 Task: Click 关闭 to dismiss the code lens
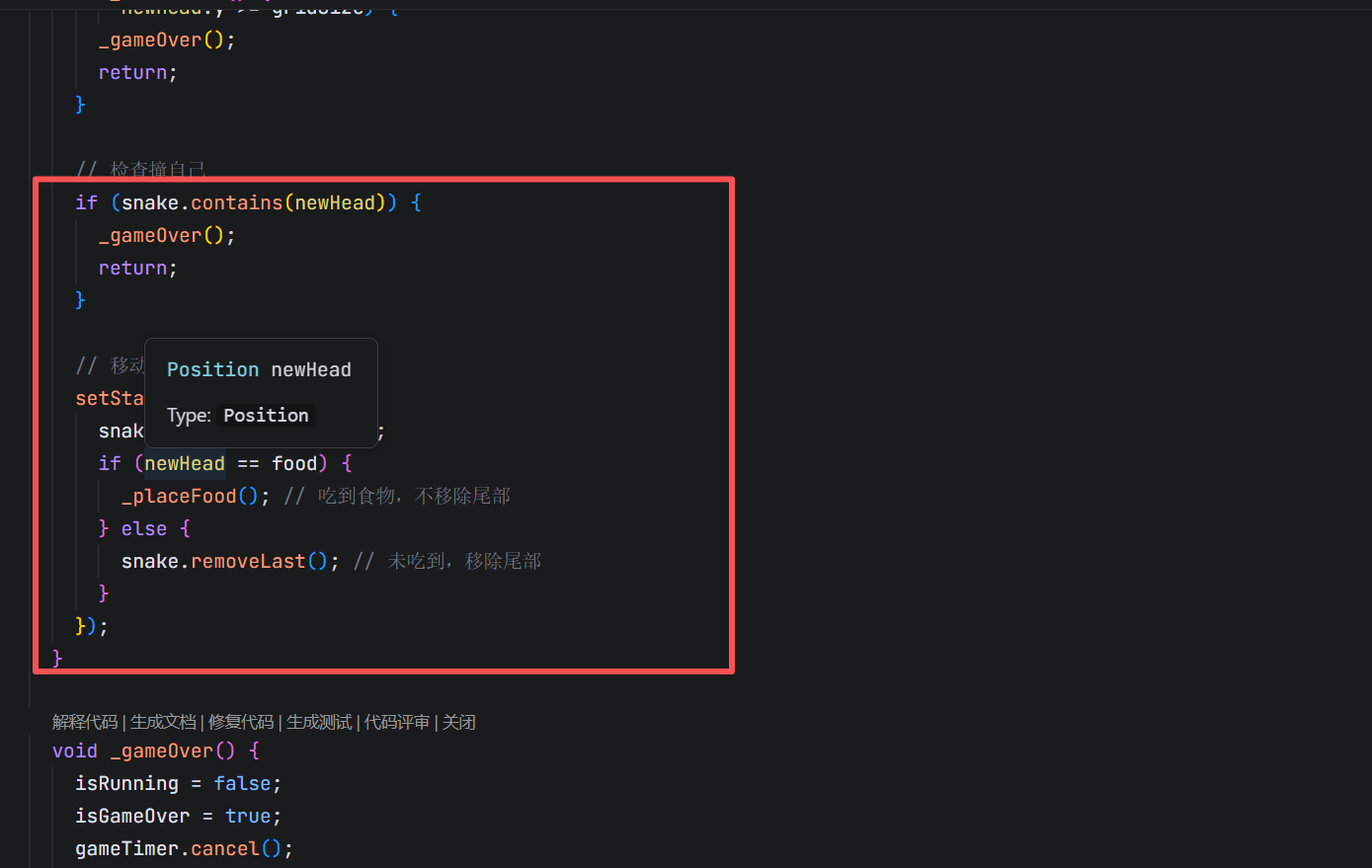[459, 722]
